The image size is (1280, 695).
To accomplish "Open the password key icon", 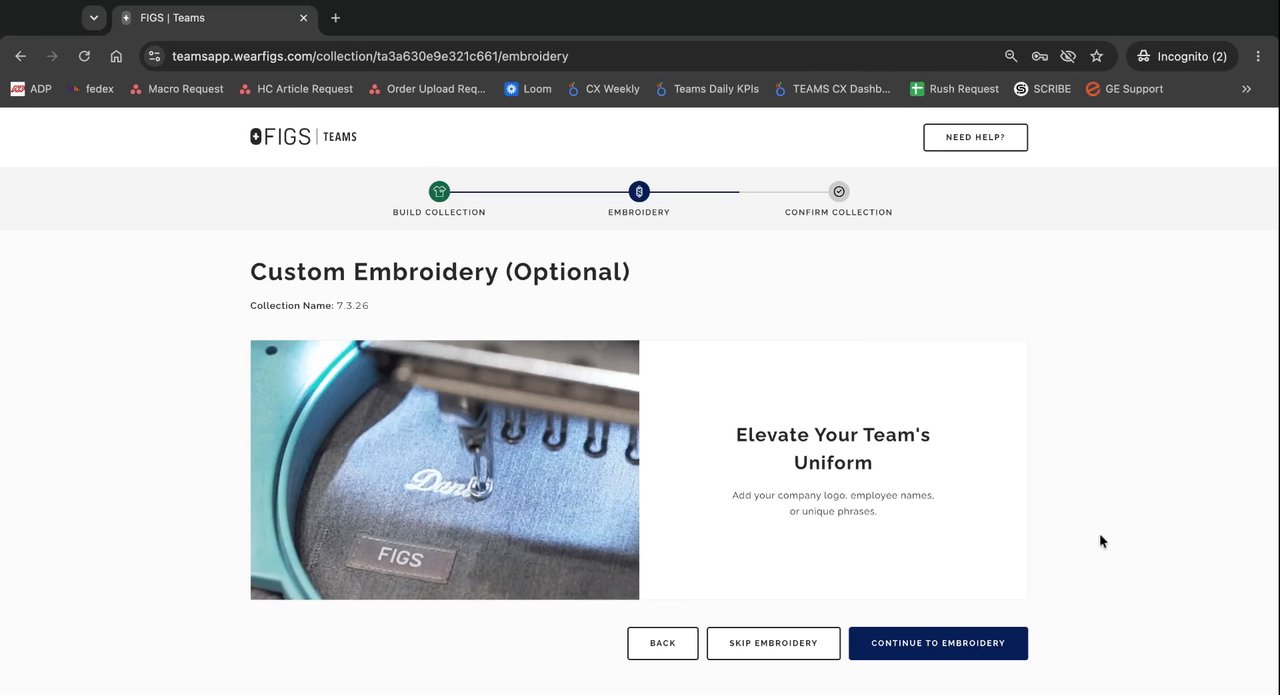I will tap(1040, 57).
